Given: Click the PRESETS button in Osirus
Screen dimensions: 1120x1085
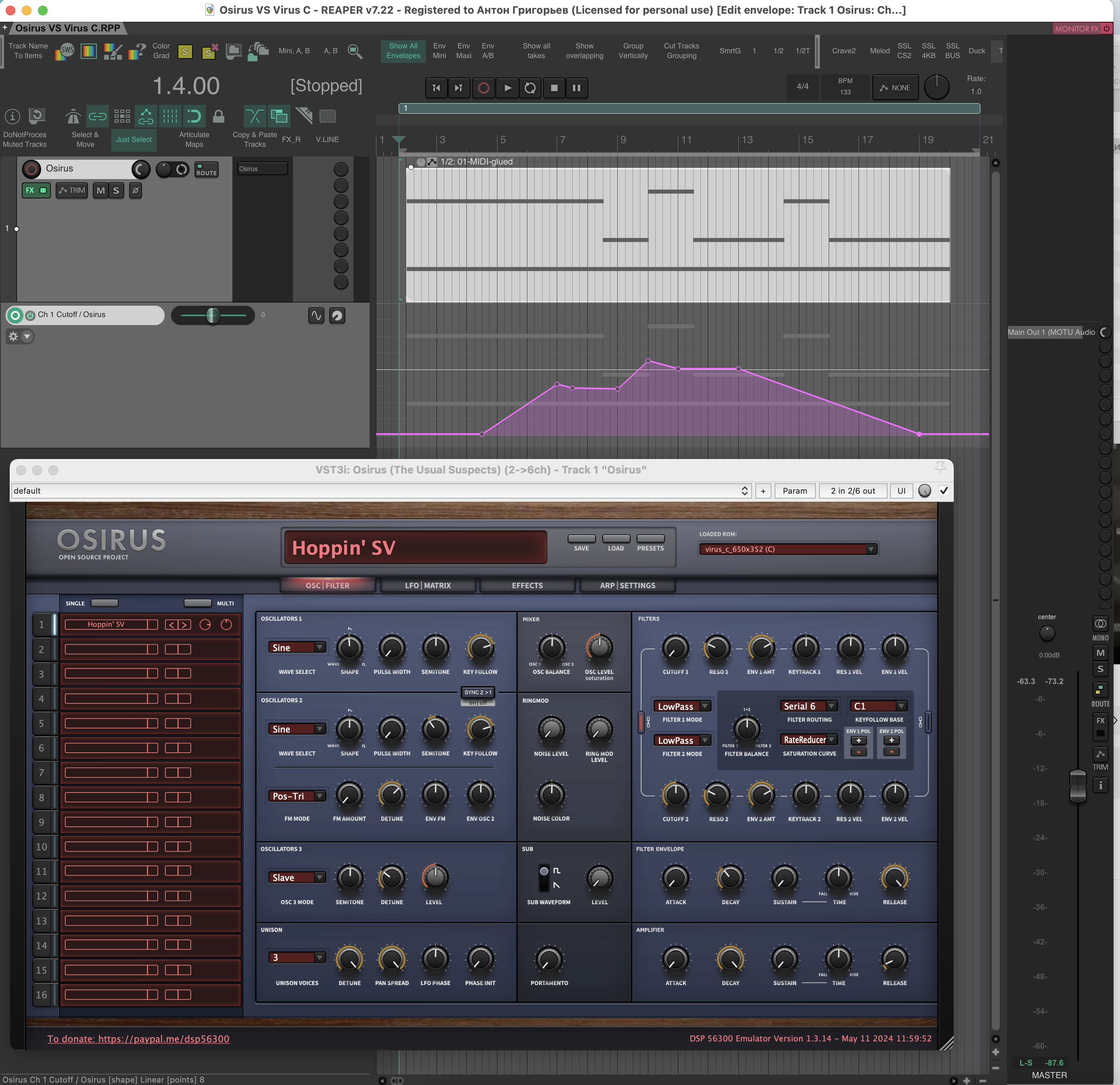Looking at the screenshot, I should (x=650, y=539).
